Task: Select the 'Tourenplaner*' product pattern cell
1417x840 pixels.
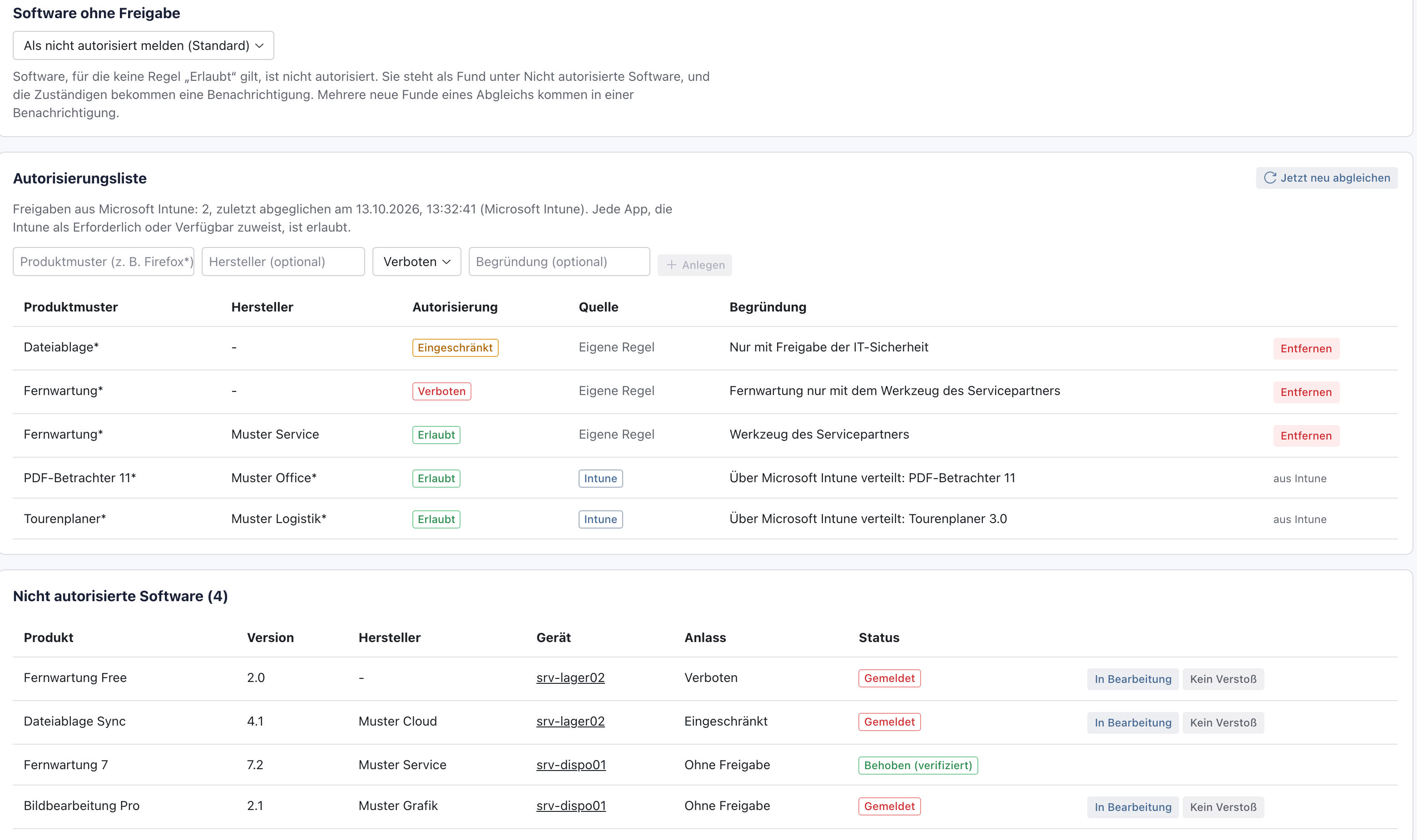Action: point(64,519)
